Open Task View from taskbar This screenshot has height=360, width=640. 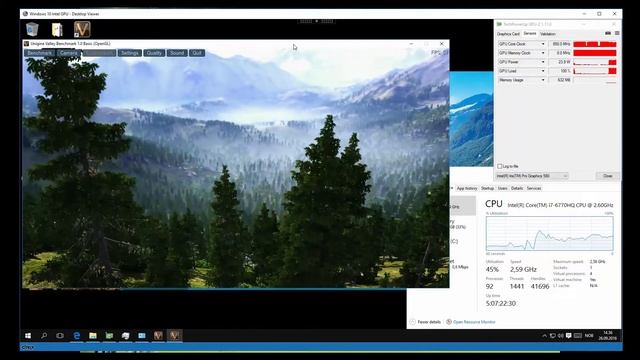click(60, 336)
